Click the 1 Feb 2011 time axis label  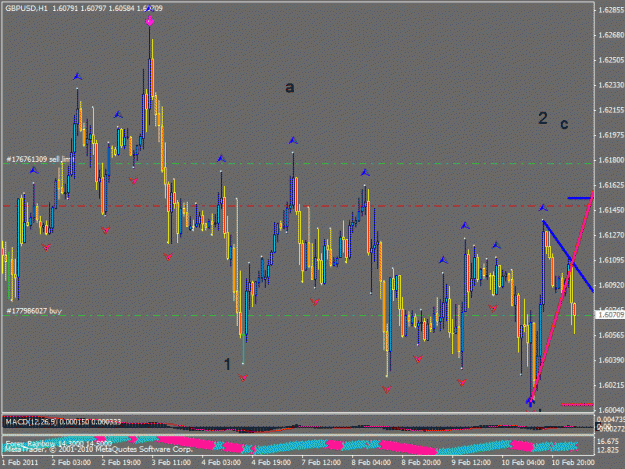pos(20,462)
